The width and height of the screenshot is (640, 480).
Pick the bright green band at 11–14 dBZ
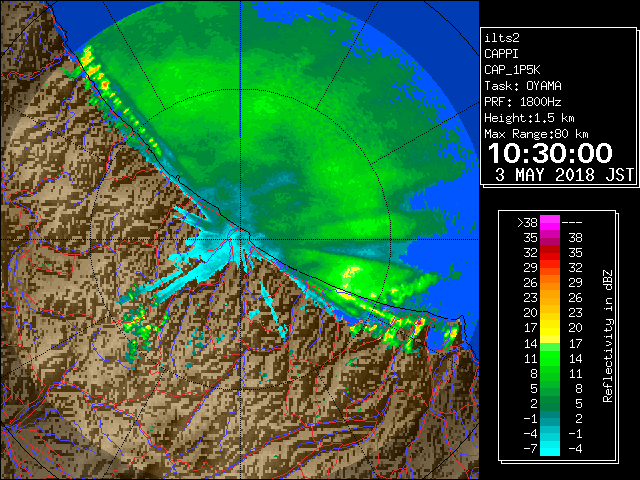[550, 358]
